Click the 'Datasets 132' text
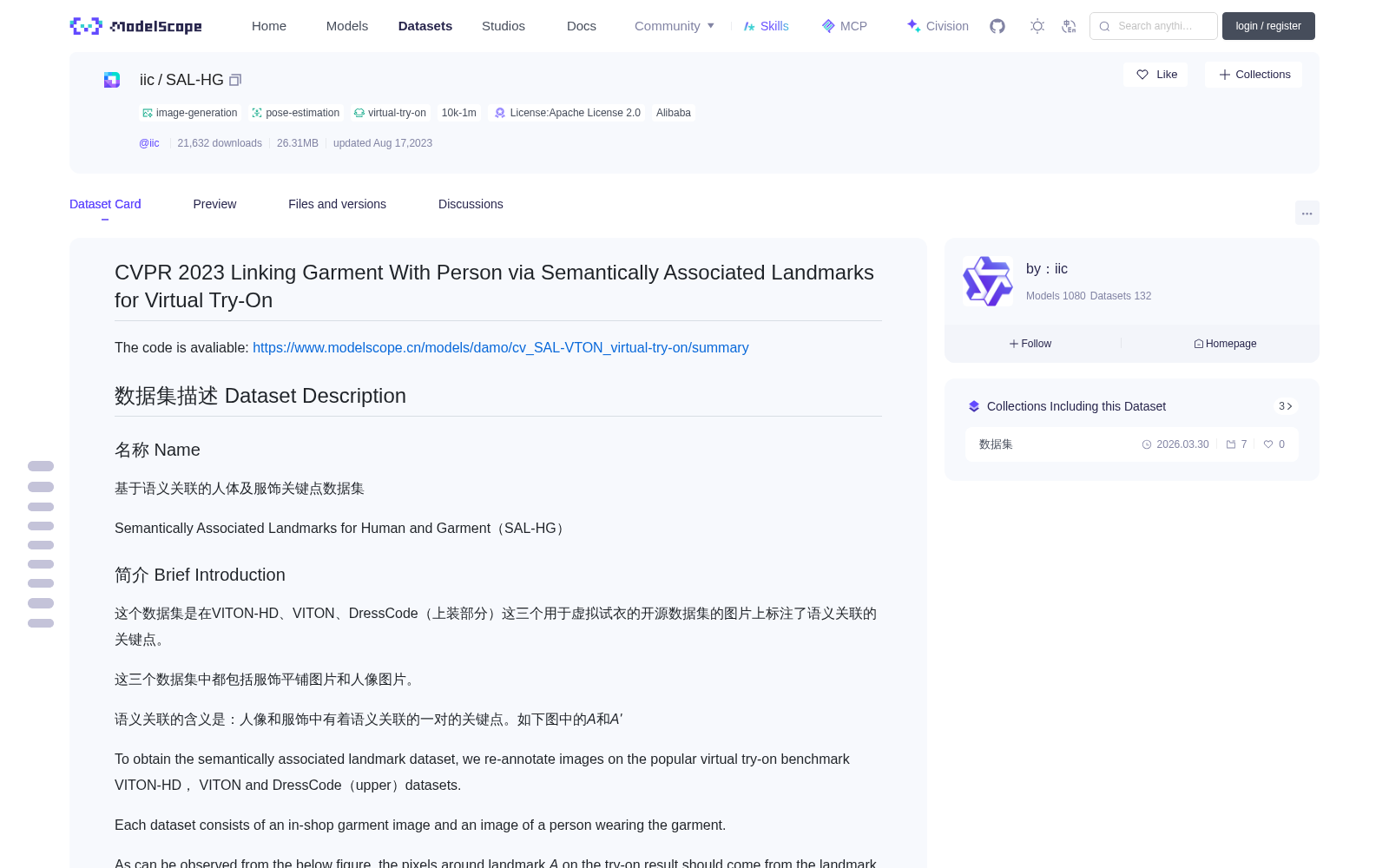 tap(1121, 296)
